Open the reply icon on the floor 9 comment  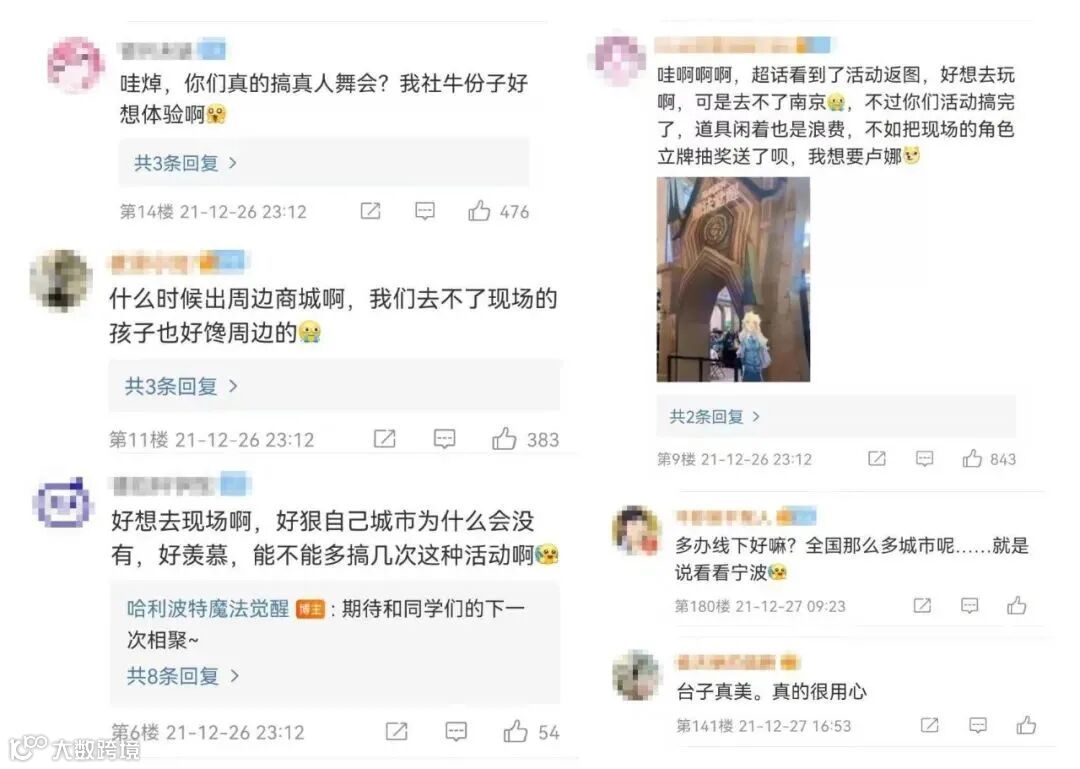coord(924,458)
